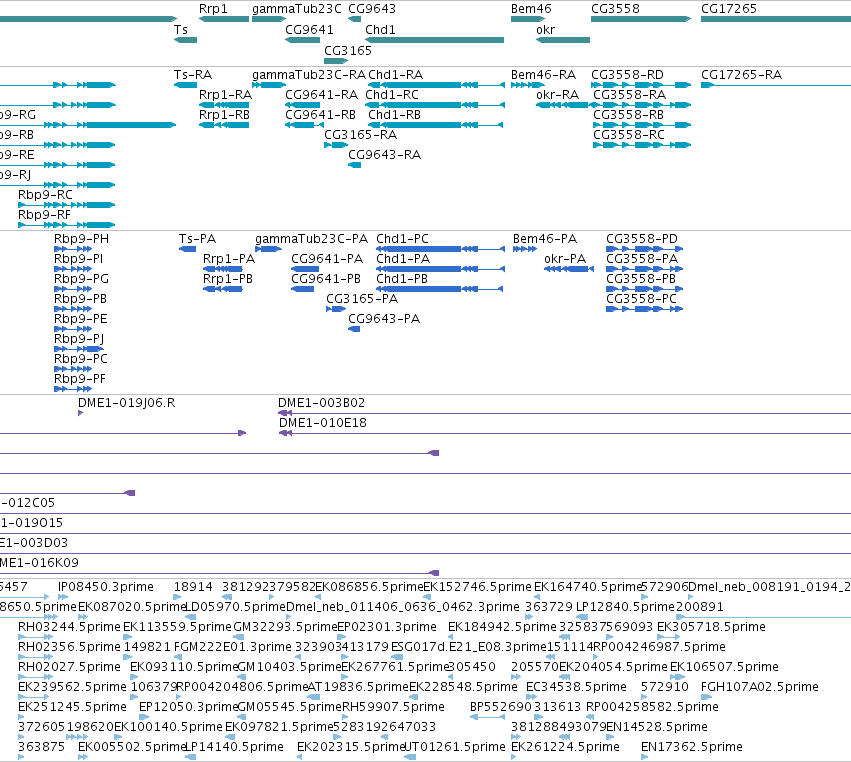
Task: Select protein Bem46-PA label
Action: 544,239
